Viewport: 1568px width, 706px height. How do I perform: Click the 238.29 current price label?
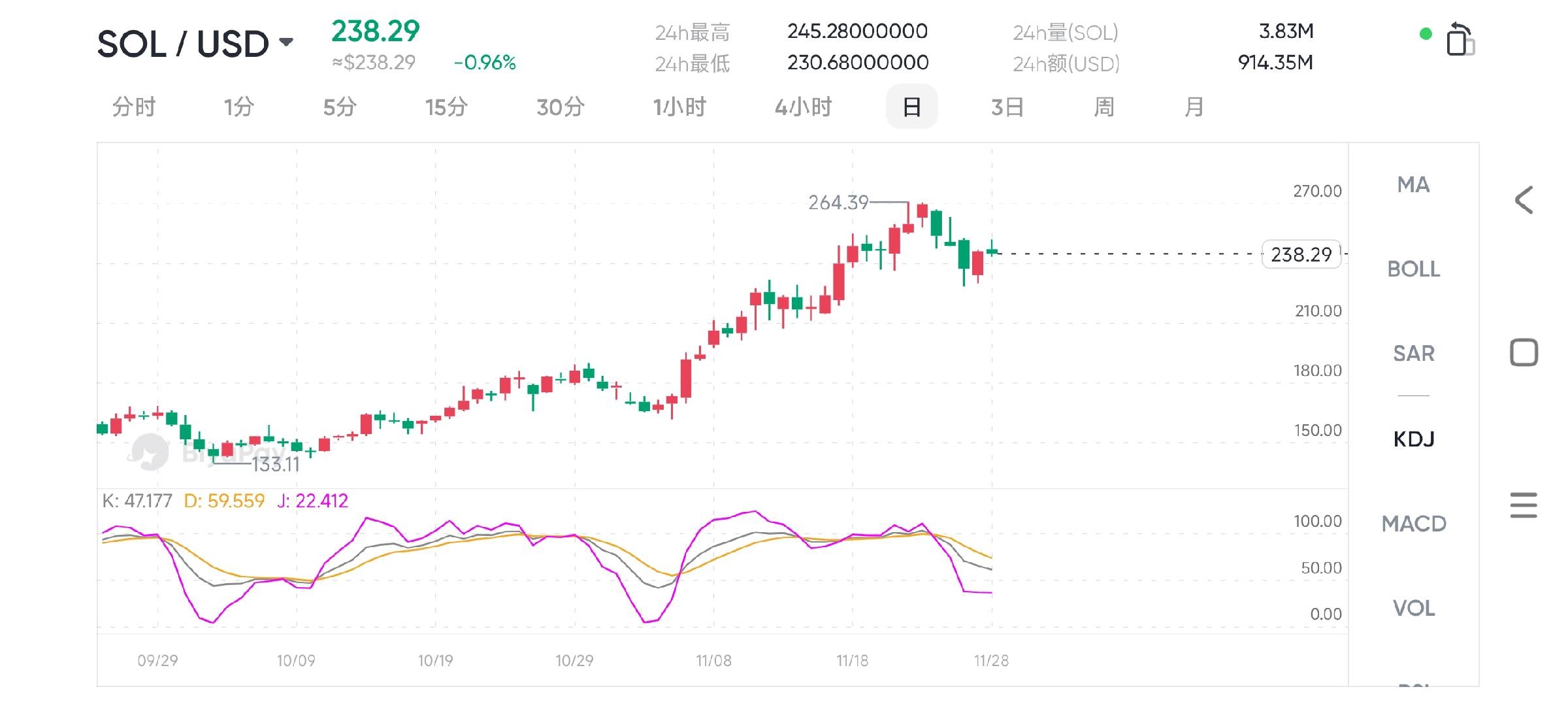[1301, 254]
